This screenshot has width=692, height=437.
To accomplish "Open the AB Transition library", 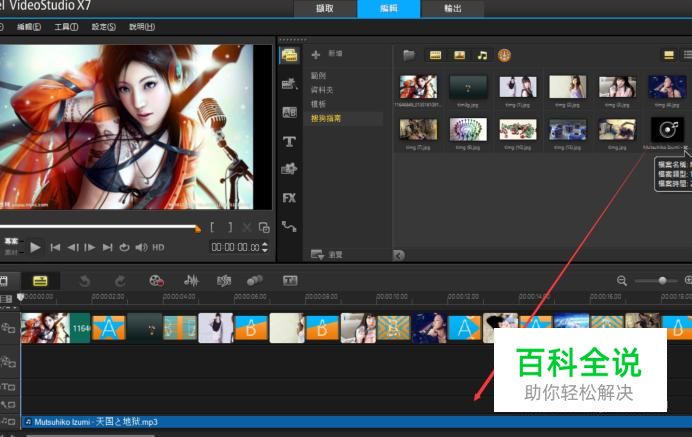I will (290, 112).
